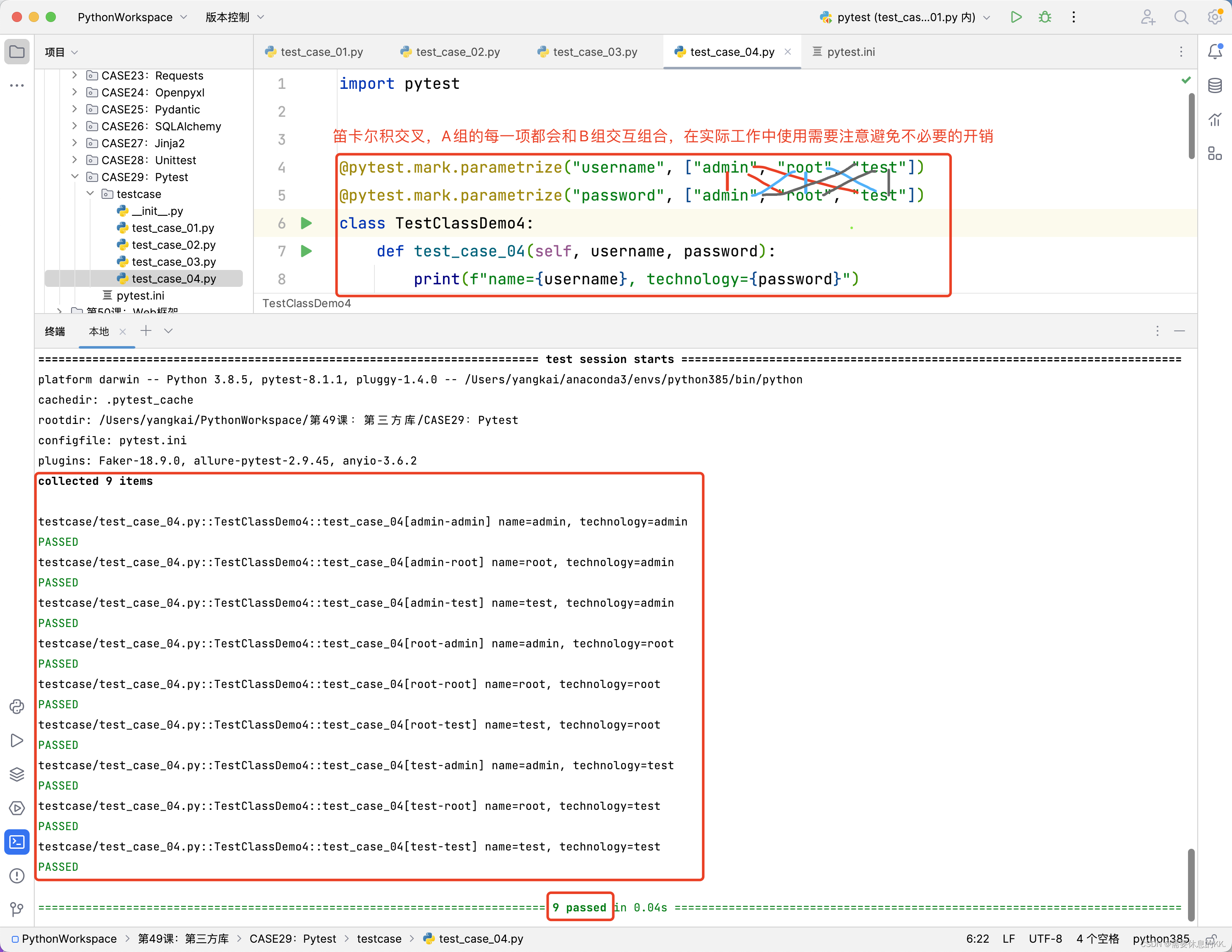Screen dimensions: 1232x952
Task: Select CASE27: Jinja2 folder
Action: coord(143,143)
